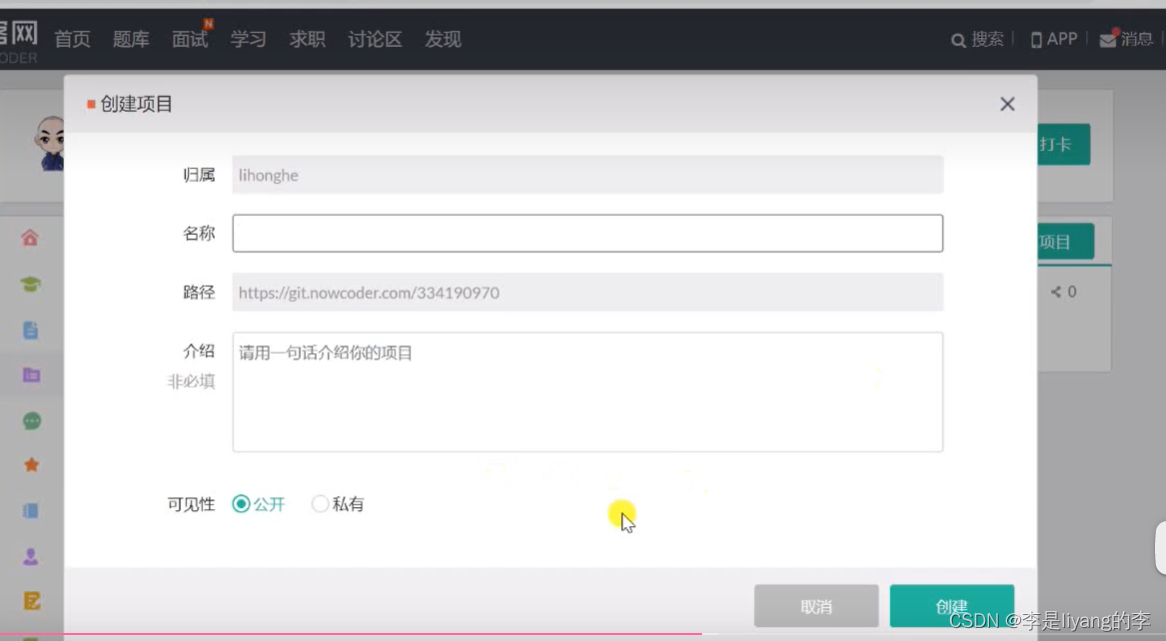Click the 创建项目 dialog title text
The height and width of the screenshot is (641, 1166).
[136, 104]
